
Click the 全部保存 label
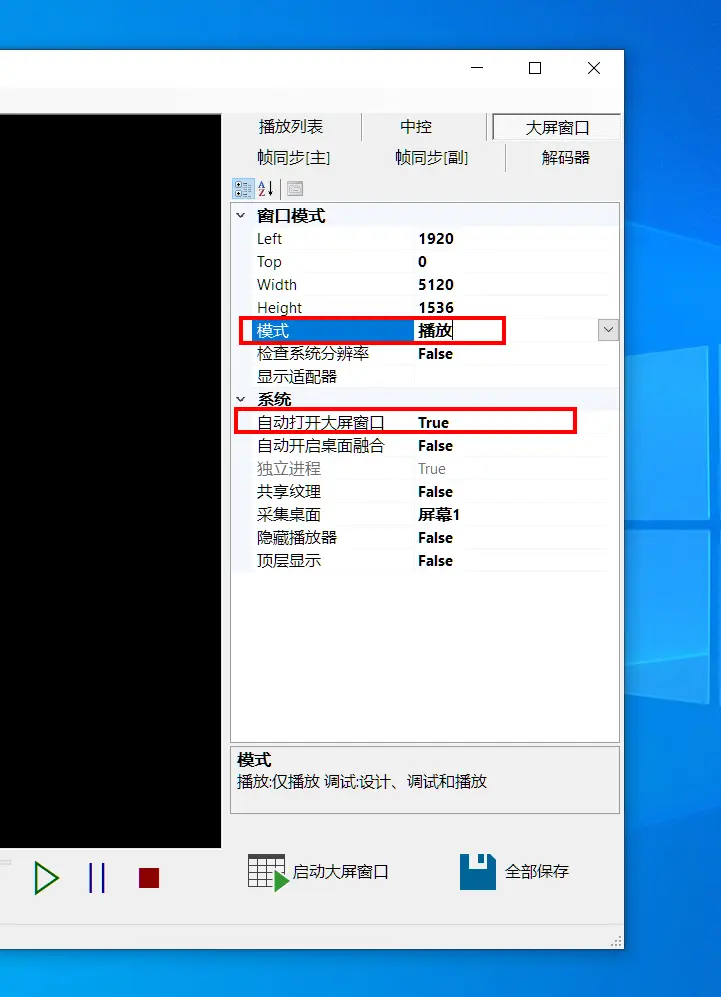[x=537, y=872]
